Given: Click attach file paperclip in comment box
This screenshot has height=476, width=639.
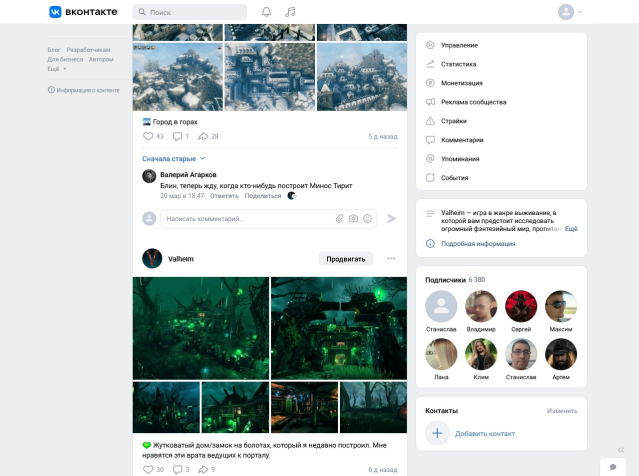Looking at the screenshot, I should [339, 218].
